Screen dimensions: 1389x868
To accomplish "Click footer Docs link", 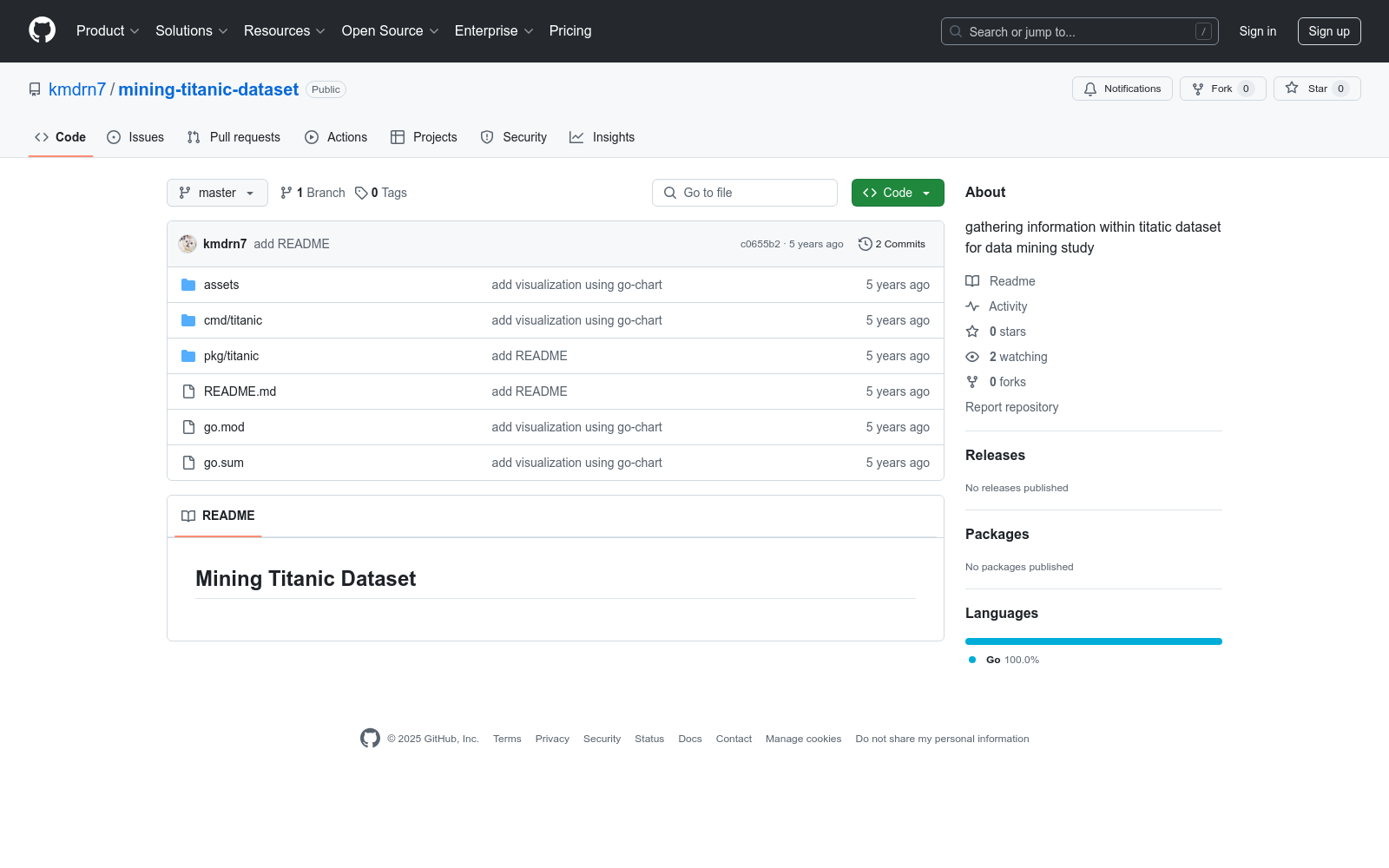I will [690, 739].
